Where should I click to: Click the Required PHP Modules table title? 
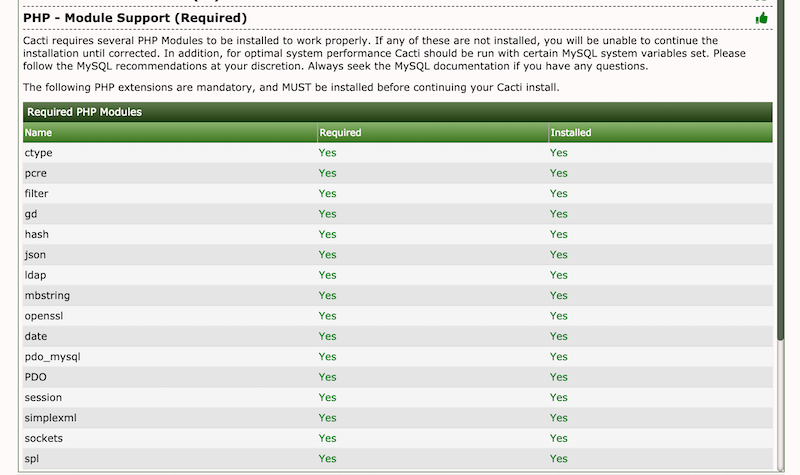[84, 112]
